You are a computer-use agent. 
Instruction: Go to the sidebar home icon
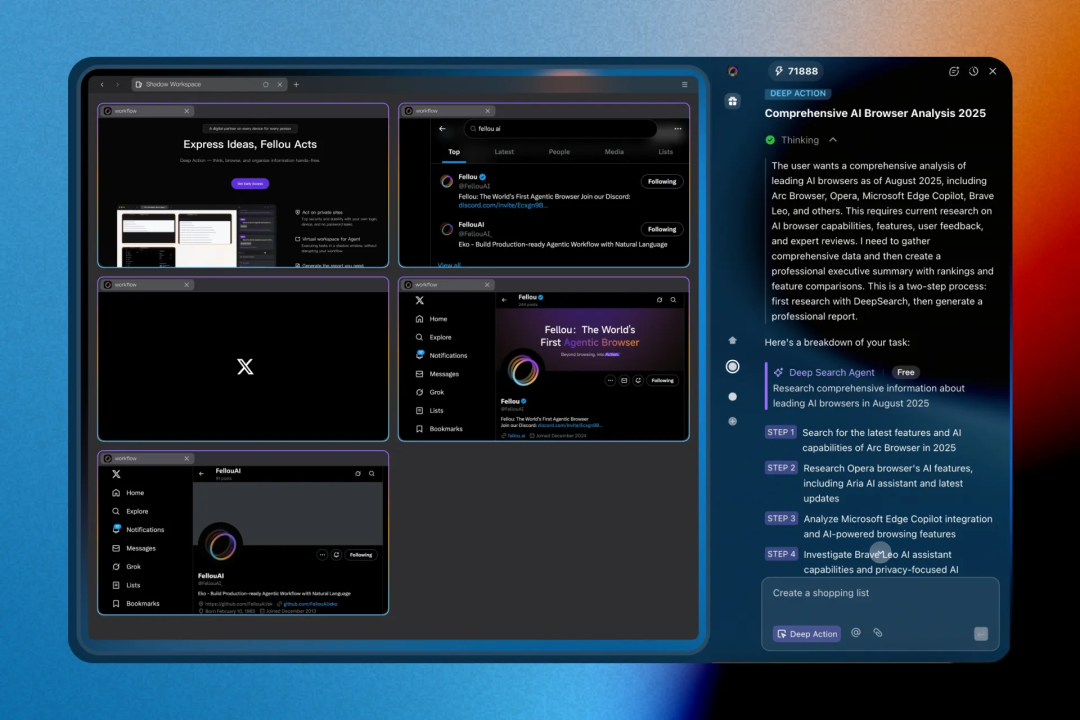[x=732, y=340]
